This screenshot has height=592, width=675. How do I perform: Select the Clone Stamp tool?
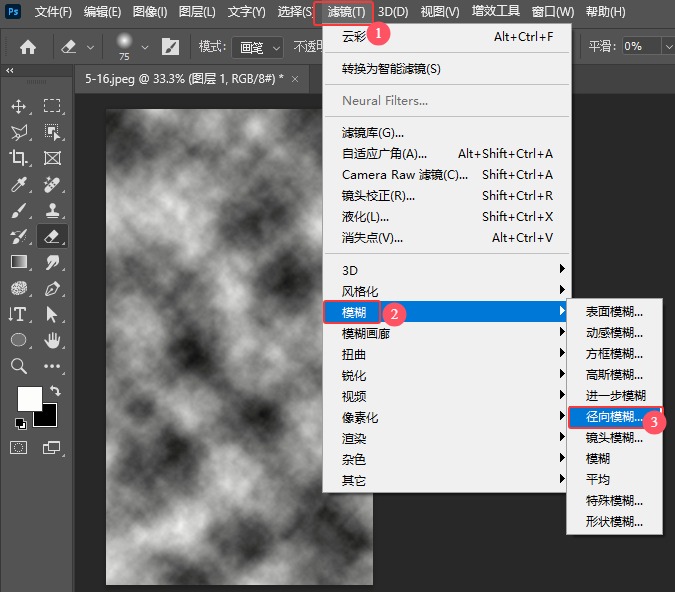[x=52, y=211]
